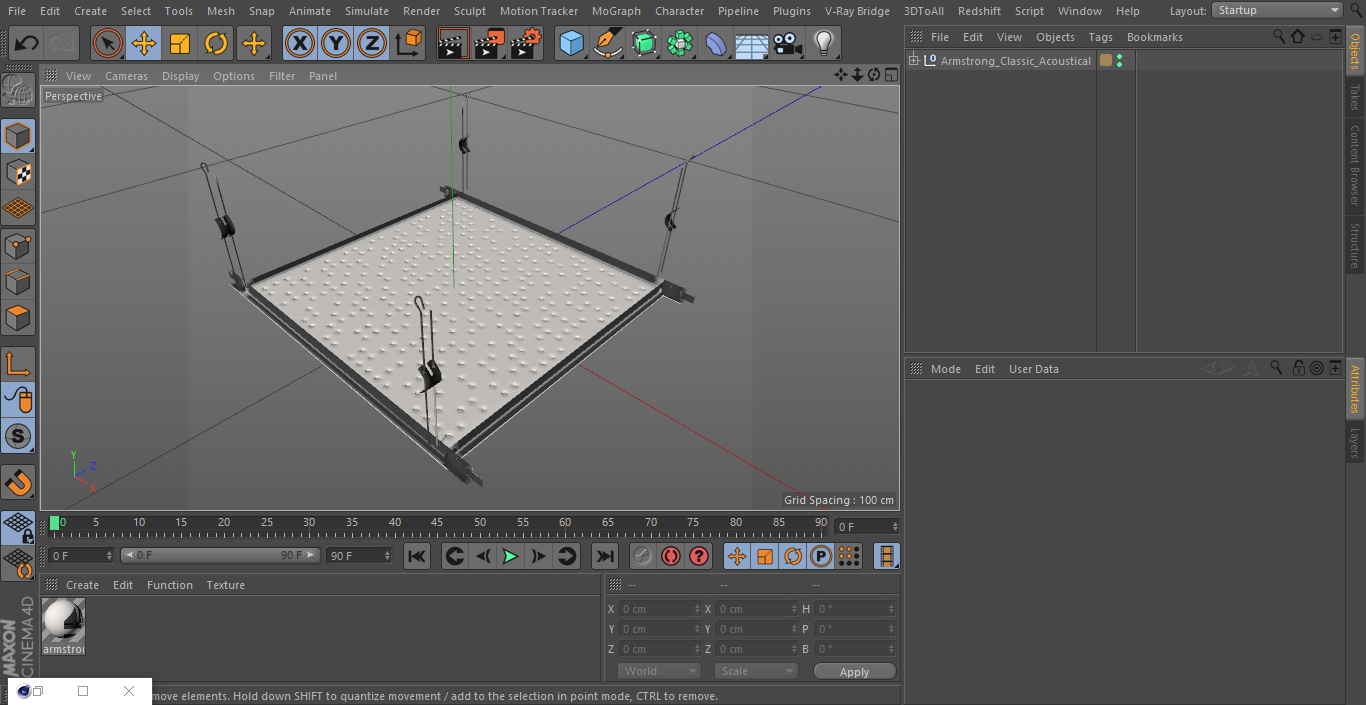Image resolution: width=1366 pixels, height=705 pixels.
Task: Open the Sculpt menu
Action: point(470,11)
